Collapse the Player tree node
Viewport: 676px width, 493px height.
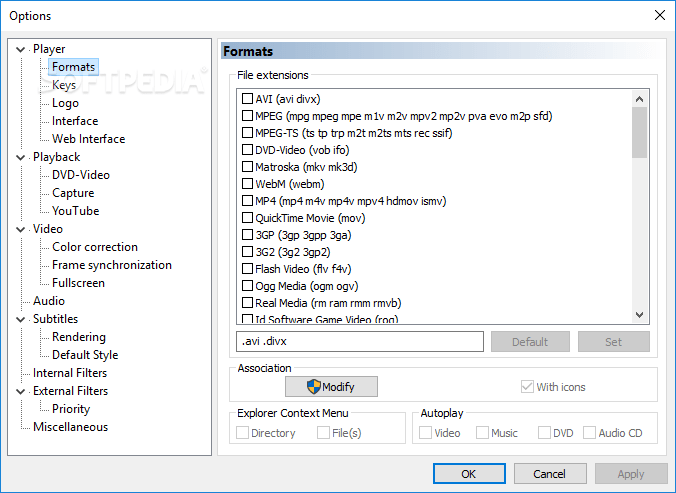tap(20, 49)
